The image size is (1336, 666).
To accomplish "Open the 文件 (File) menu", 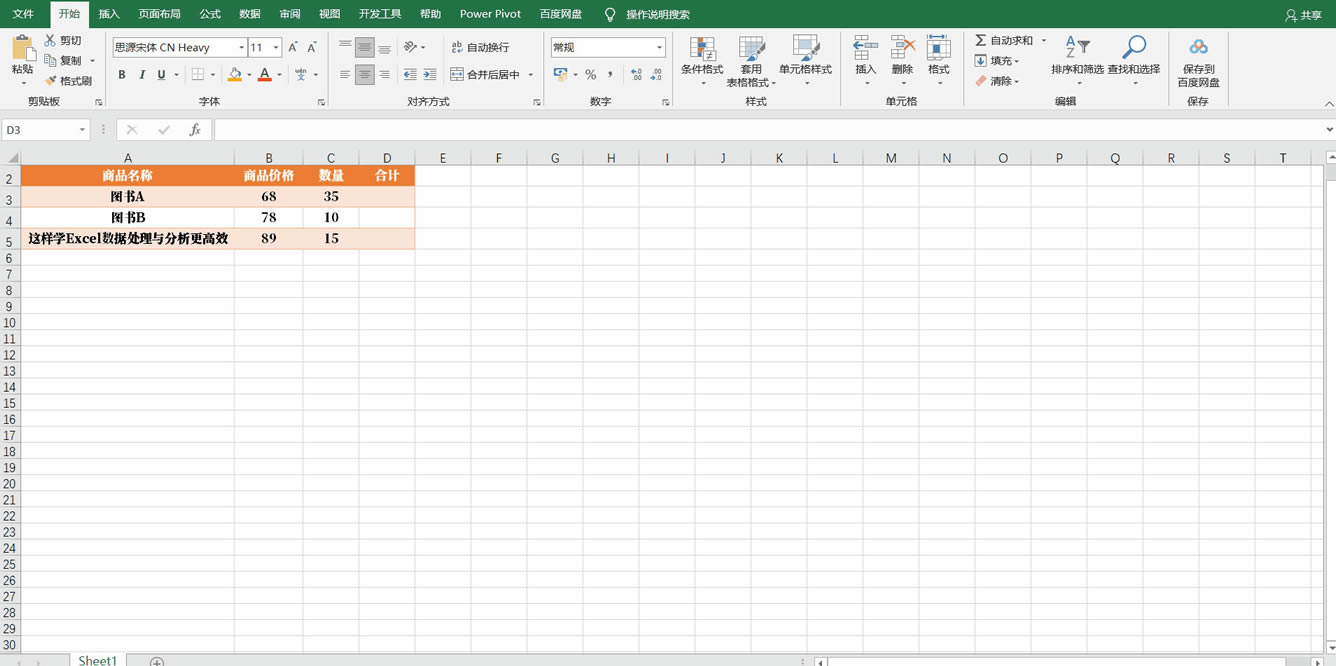I will coord(23,14).
